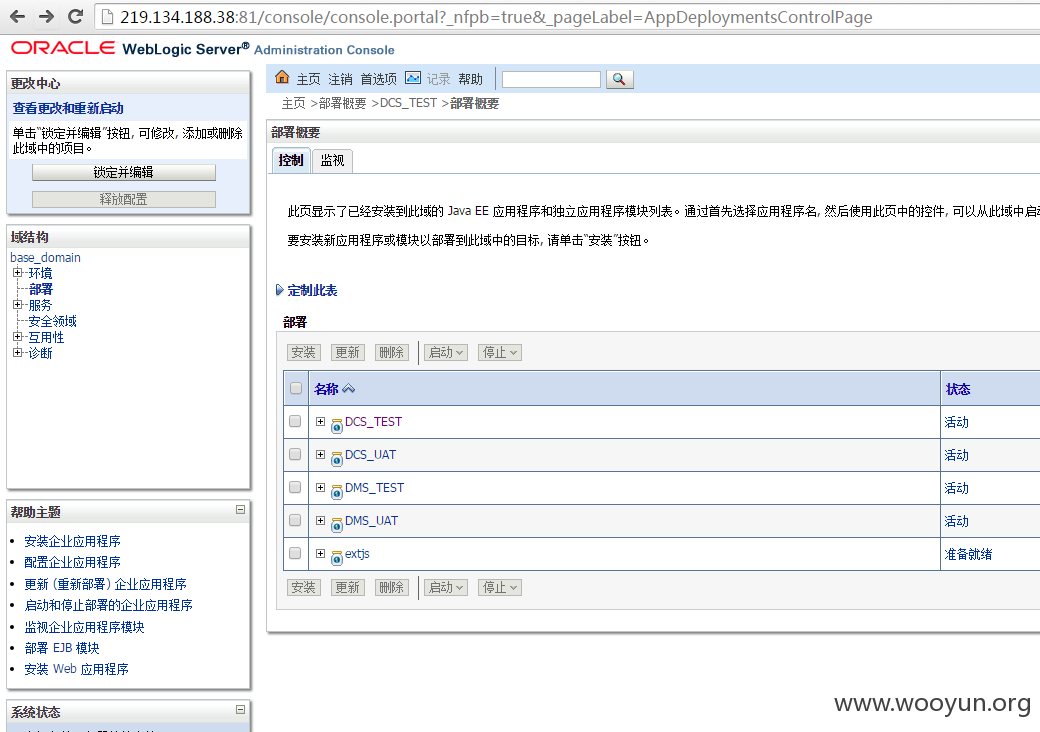The width and height of the screenshot is (1040, 732).
Task: Open the 查看更改和重新启动 link
Action: point(68,108)
